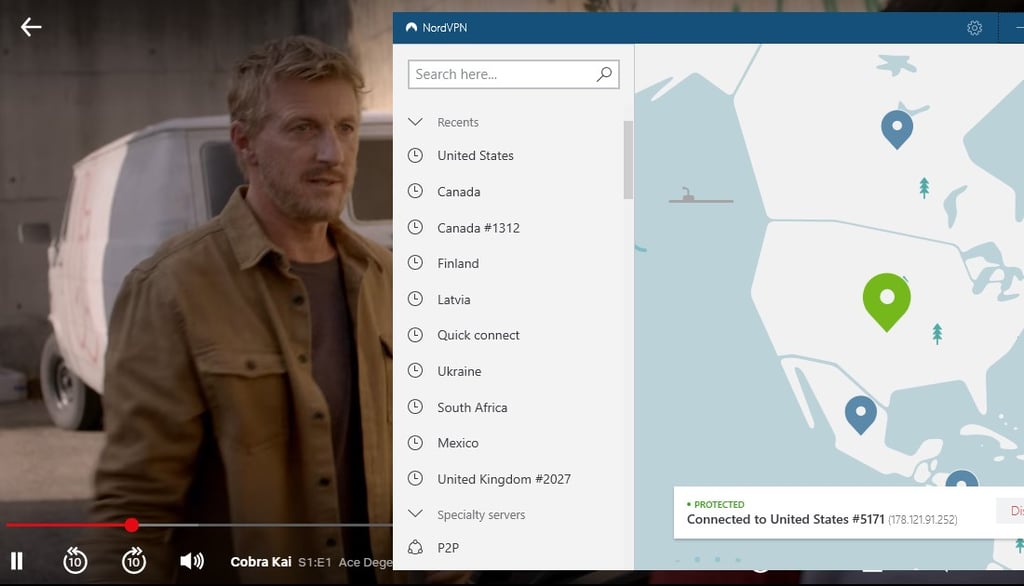Collapse the Recents section
The image size is (1024, 586).
(415, 122)
